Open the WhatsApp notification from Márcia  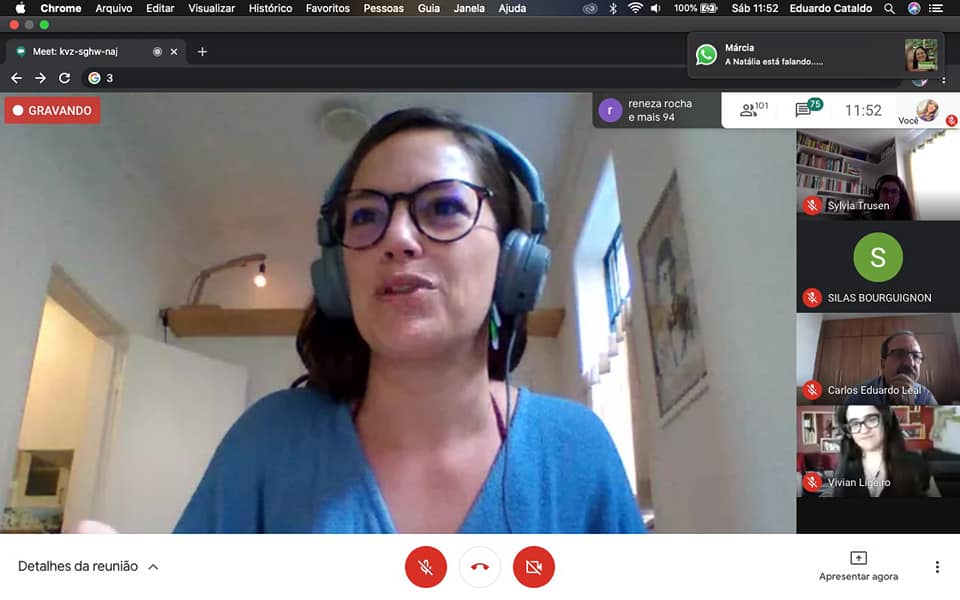pos(816,54)
